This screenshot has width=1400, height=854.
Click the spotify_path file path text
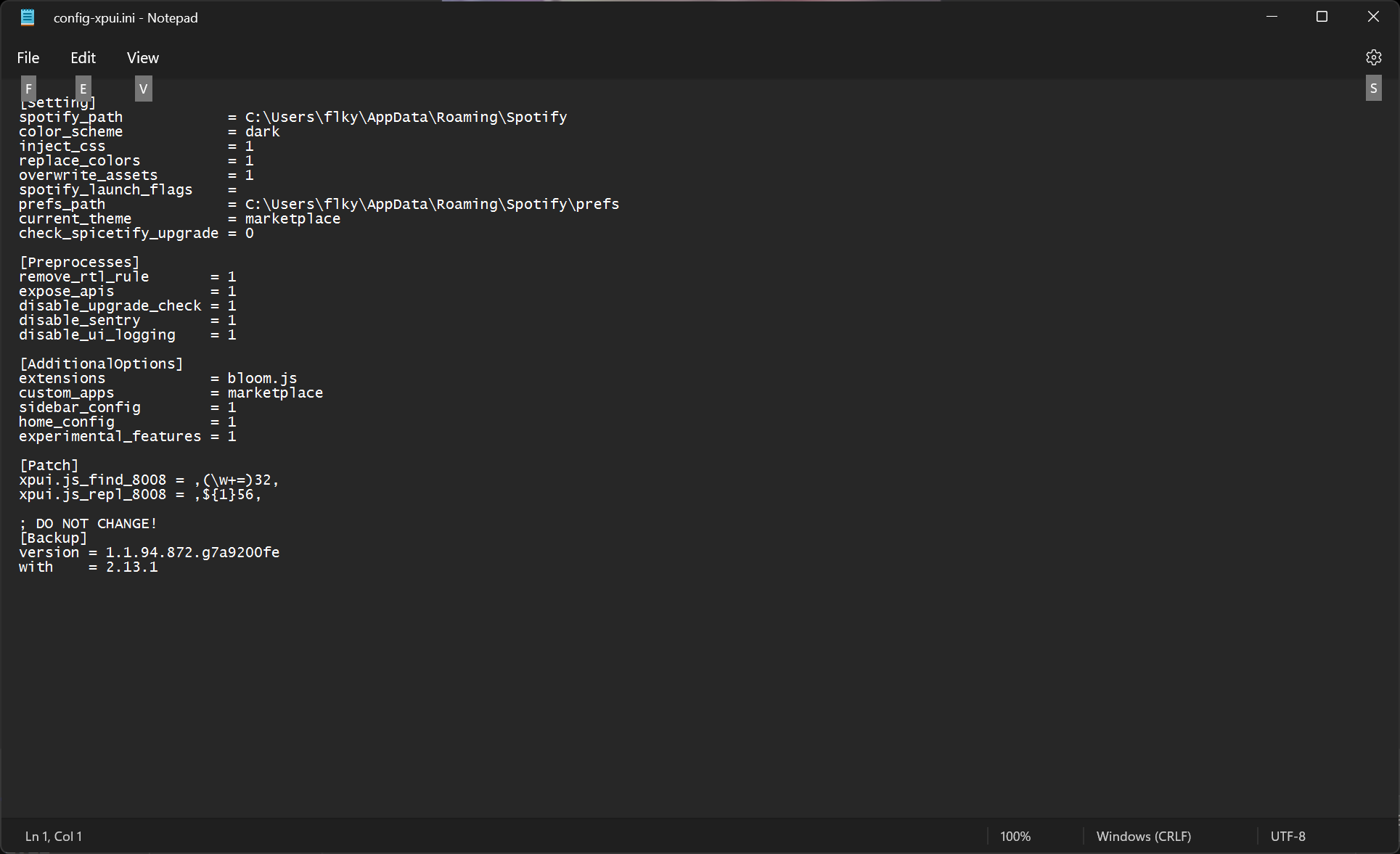405,117
